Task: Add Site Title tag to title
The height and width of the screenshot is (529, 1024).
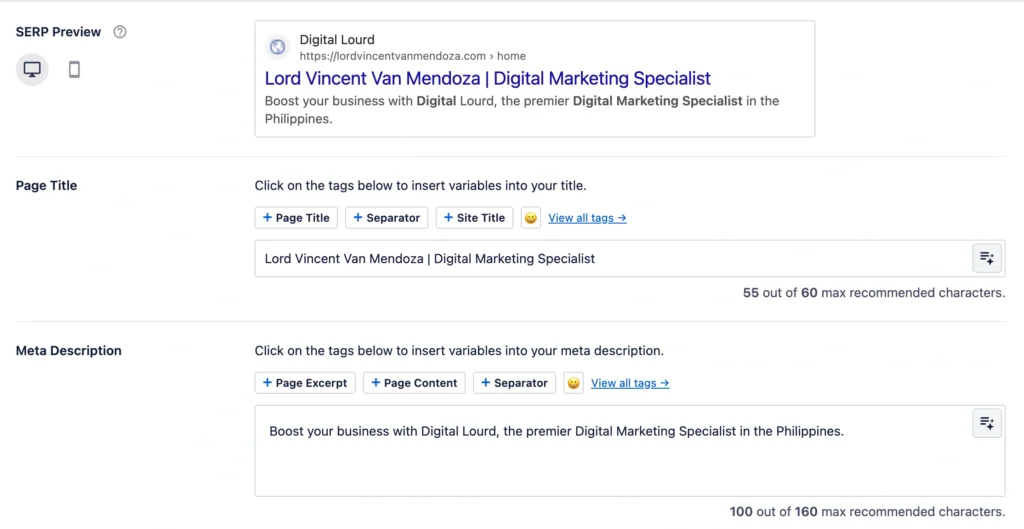Action: 474,218
